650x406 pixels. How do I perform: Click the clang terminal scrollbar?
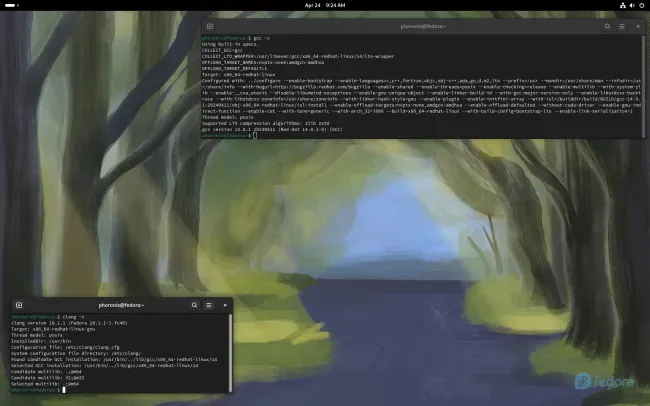pyautogui.click(x=230, y=353)
